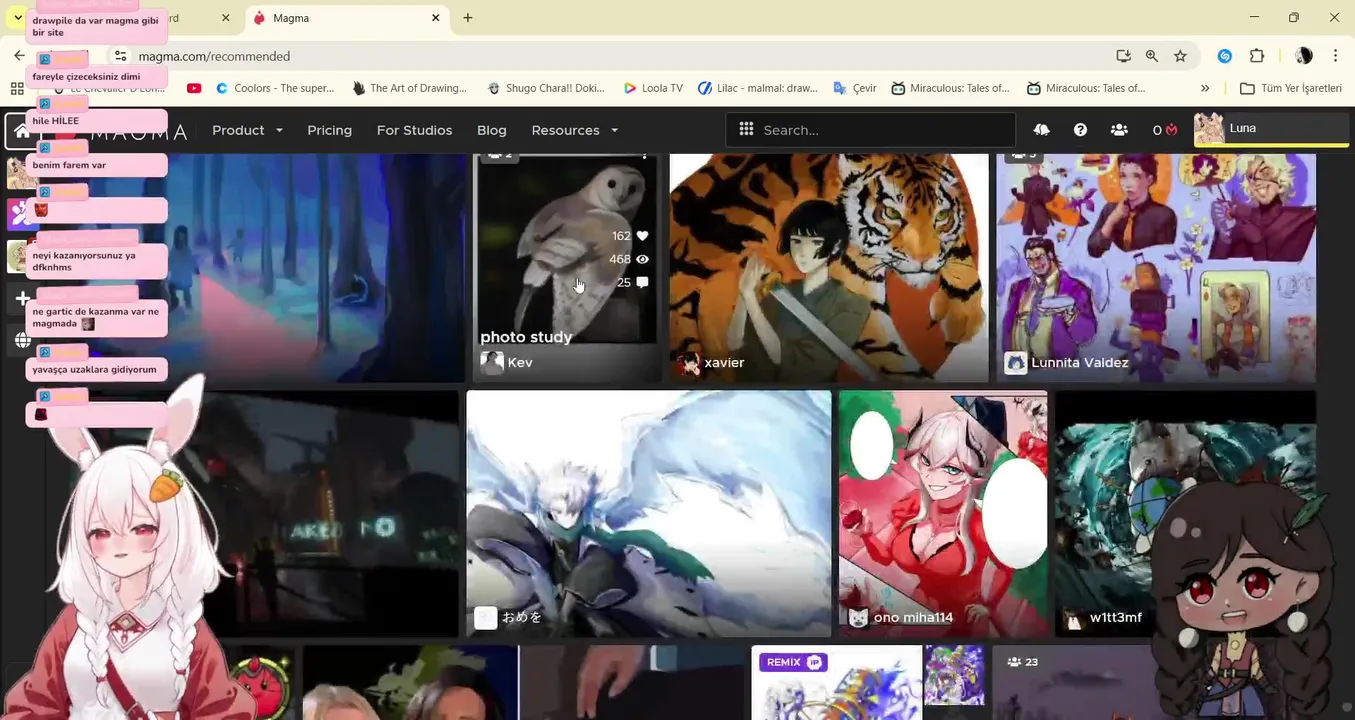Click Lunnita Valdez's avatar icon
Screen dimensions: 1355x720
1016,362
